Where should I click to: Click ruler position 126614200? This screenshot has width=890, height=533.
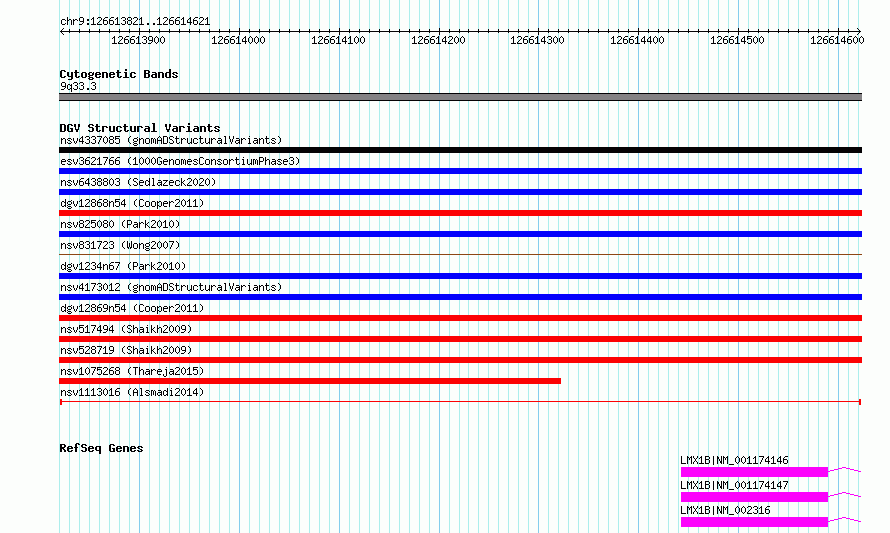[438, 40]
